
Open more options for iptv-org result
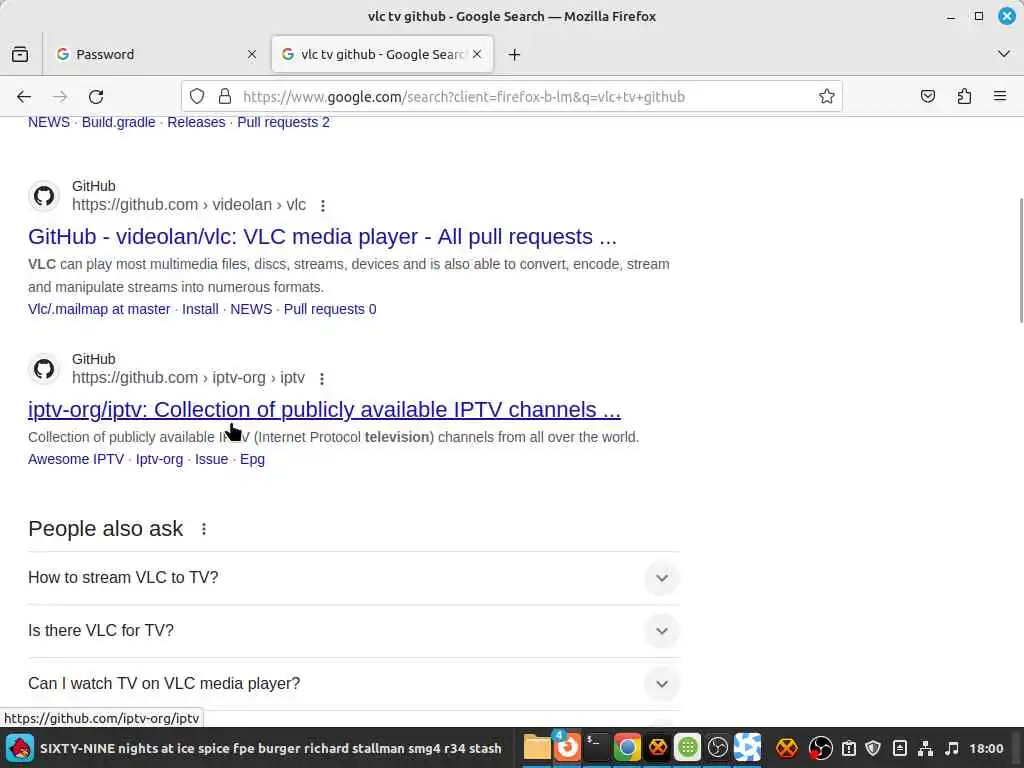(x=321, y=379)
